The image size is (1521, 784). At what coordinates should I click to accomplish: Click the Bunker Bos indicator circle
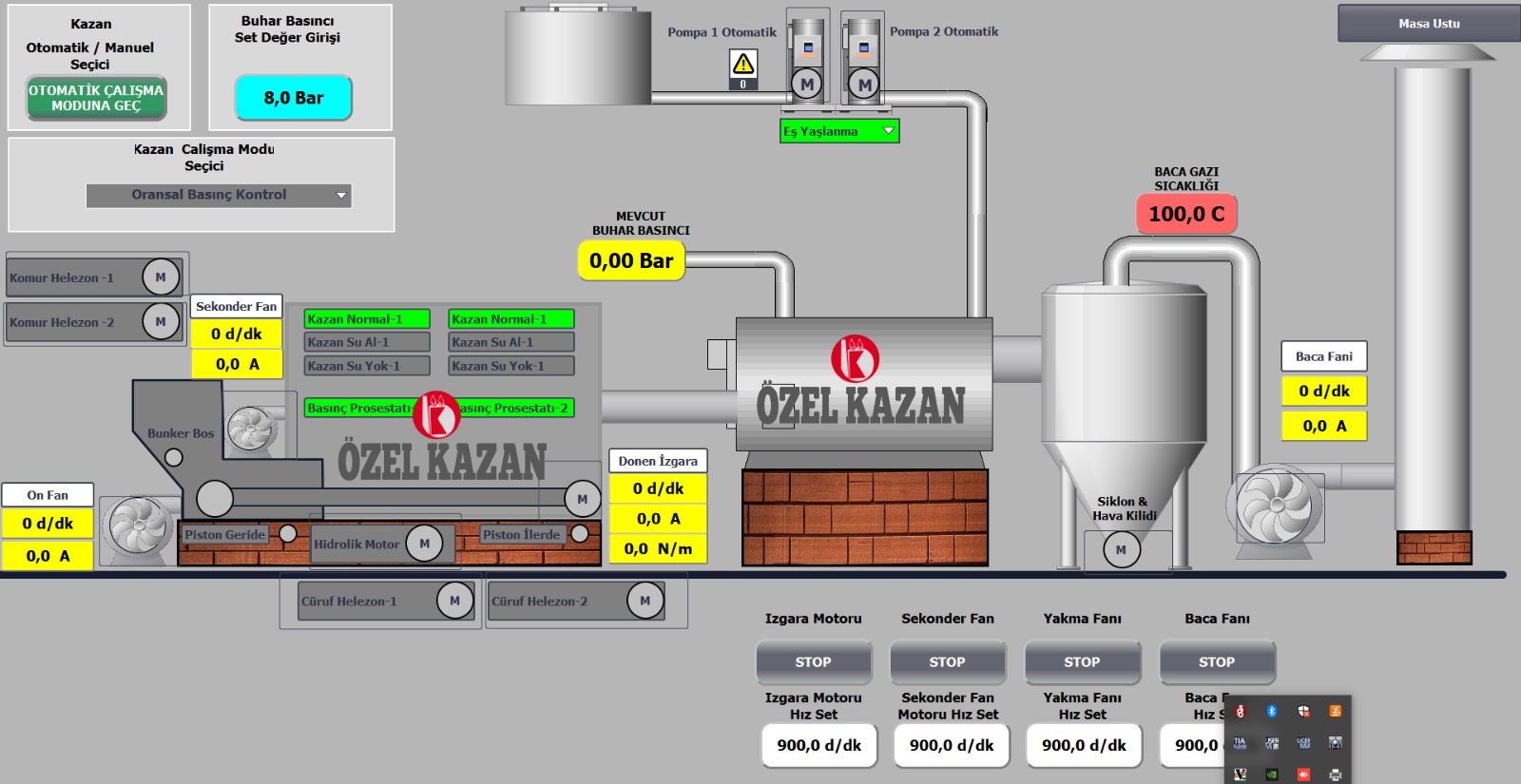click(174, 457)
